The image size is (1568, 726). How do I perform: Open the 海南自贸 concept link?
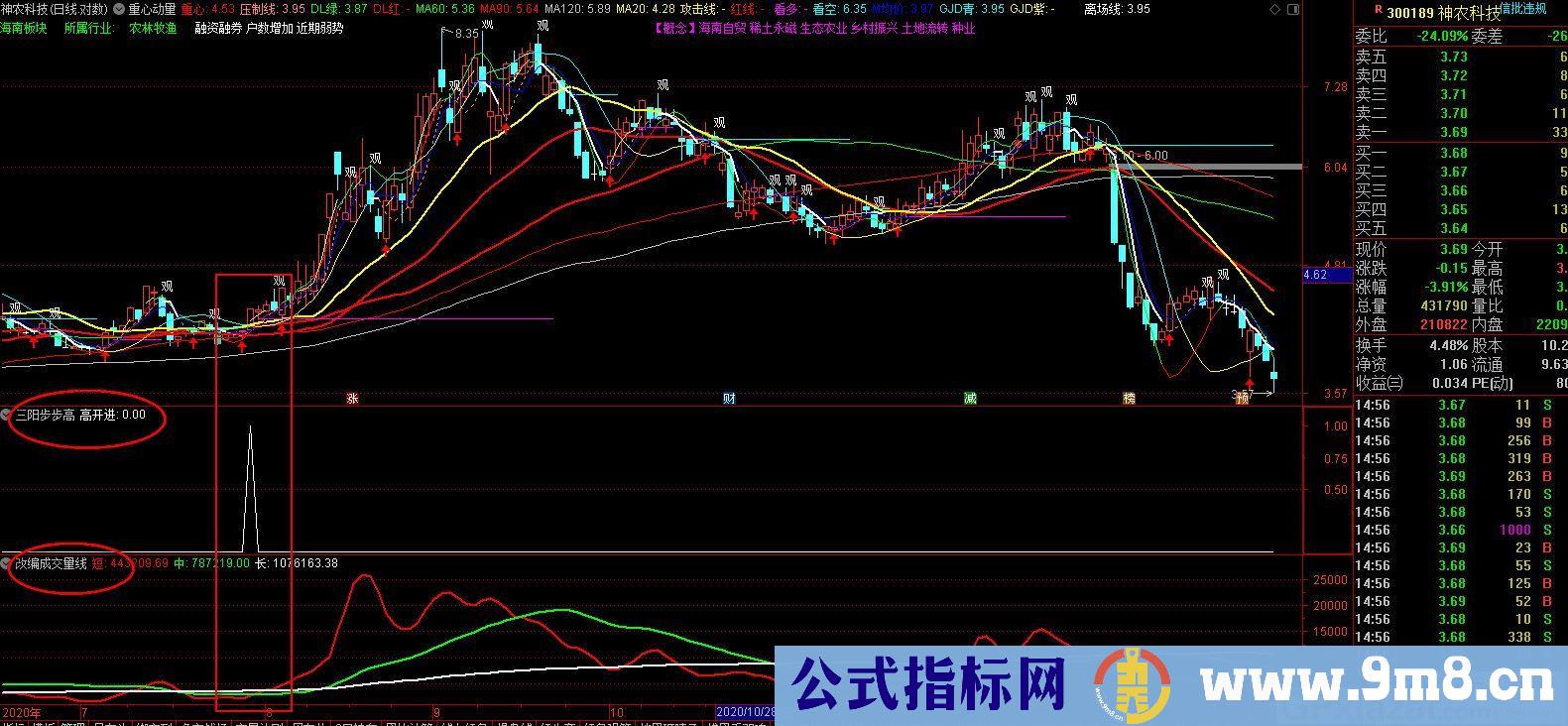pos(722,28)
